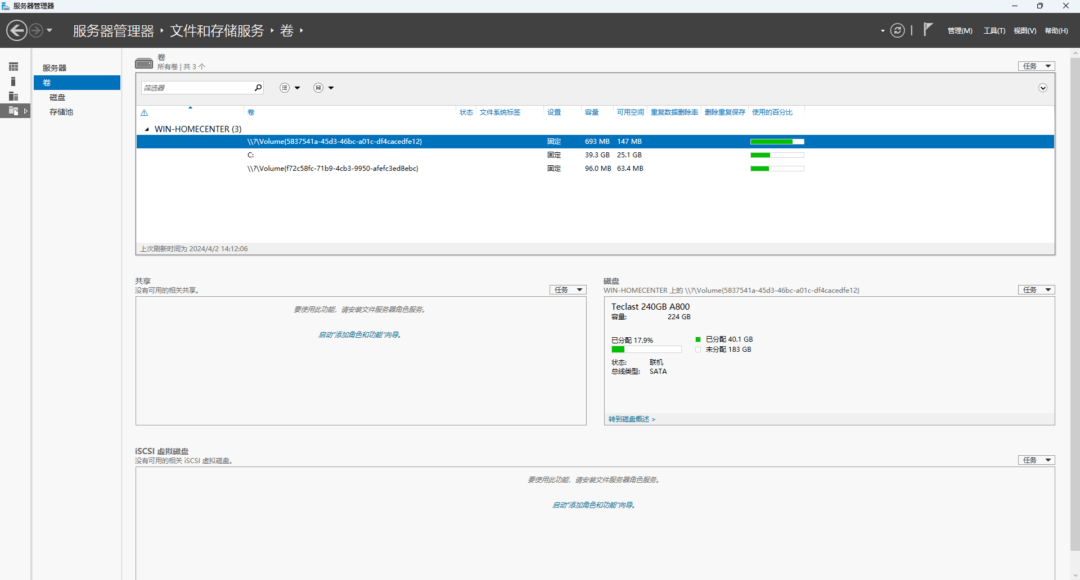This screenshot has width=1080, height=580.
Task: Click the 63.4 MB free space cell
Action: coord(630,168)
